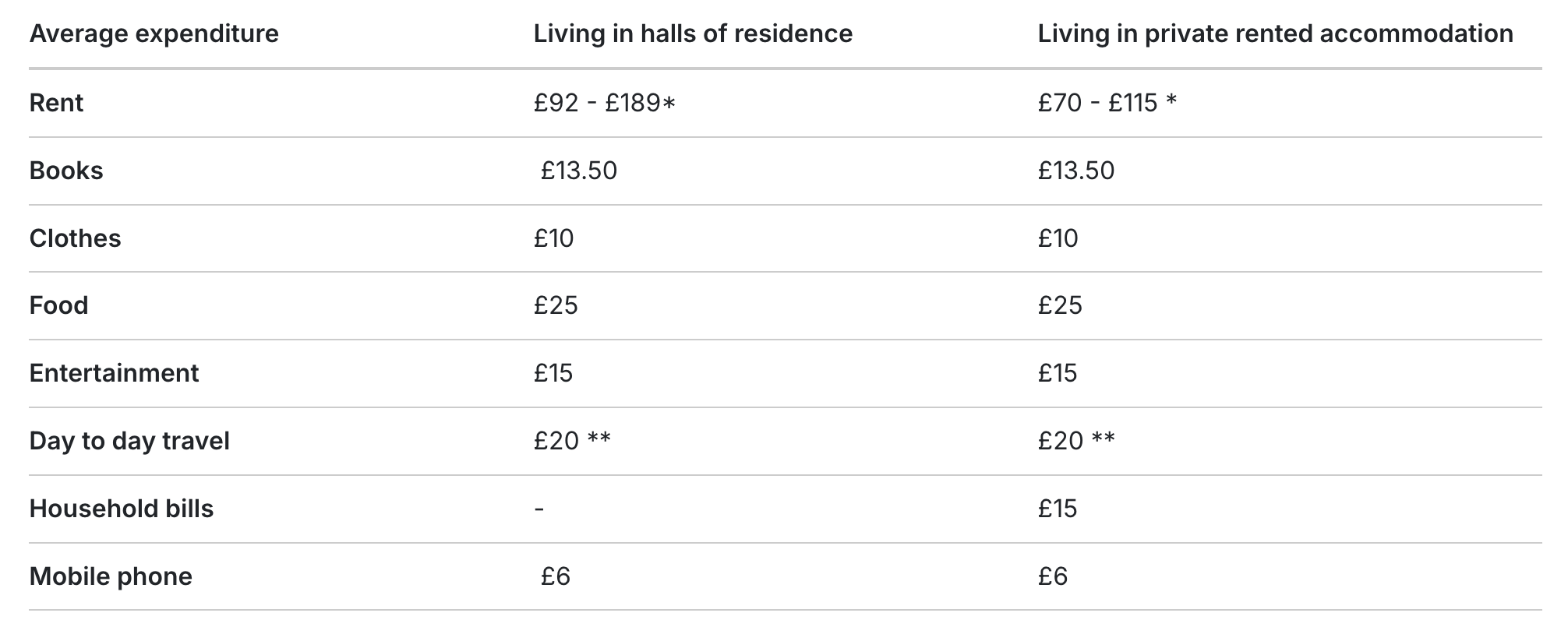The image size is (1568, 634).
Task: Select the 'Living in halls of residence' header
Action: click(693, 34)
